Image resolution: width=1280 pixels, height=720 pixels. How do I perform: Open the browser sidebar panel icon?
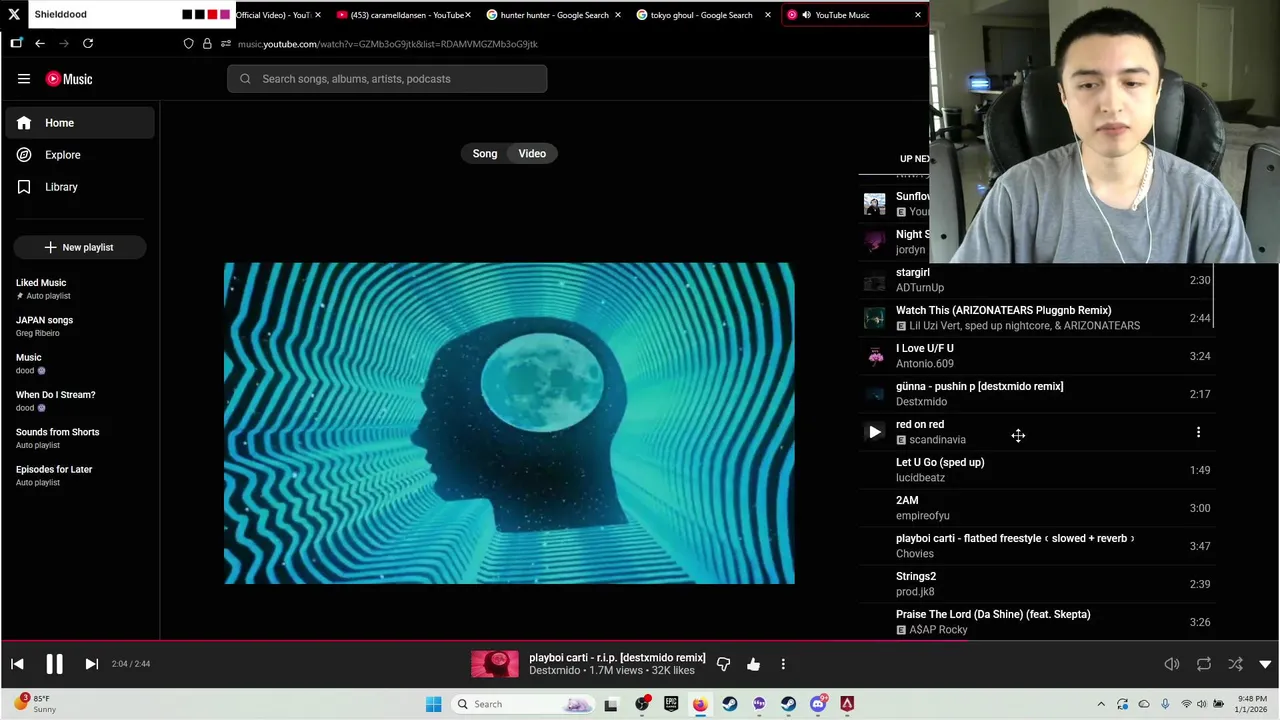[x=16, y=43]
